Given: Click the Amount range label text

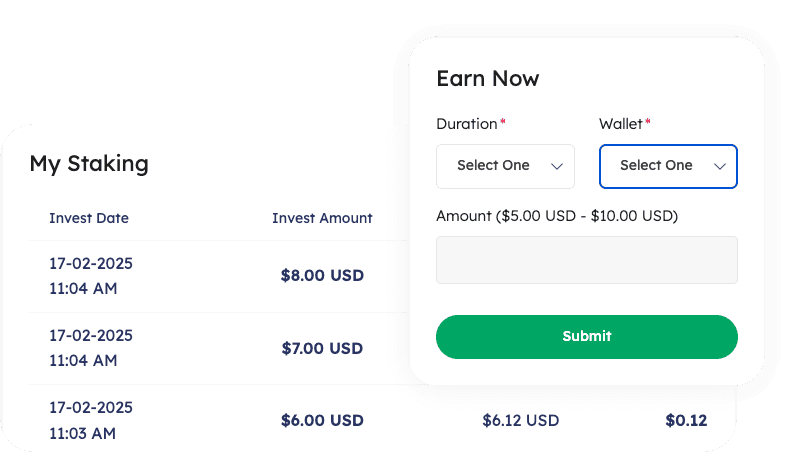Looking at the screenshot, I should [557, 216].
